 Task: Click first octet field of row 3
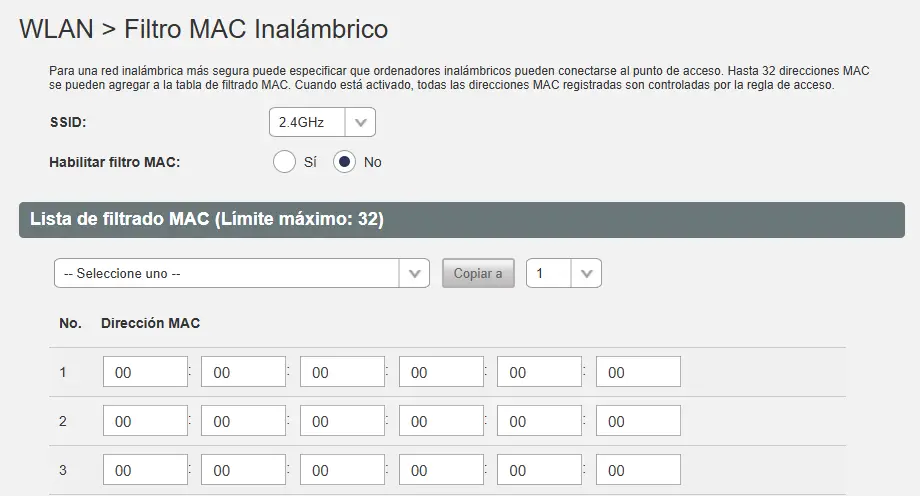(146, 470)
